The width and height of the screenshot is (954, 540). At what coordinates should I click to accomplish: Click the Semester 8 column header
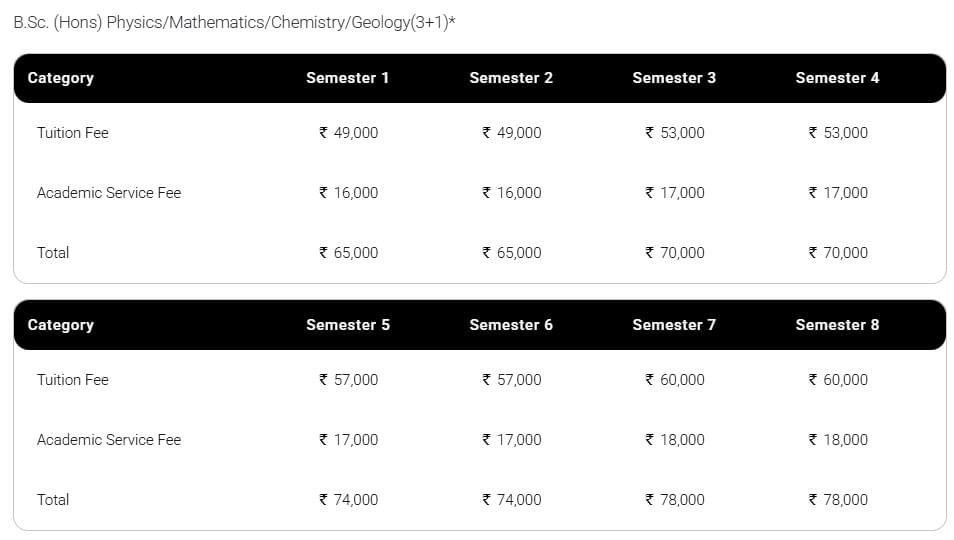click(x=837, y=325)
